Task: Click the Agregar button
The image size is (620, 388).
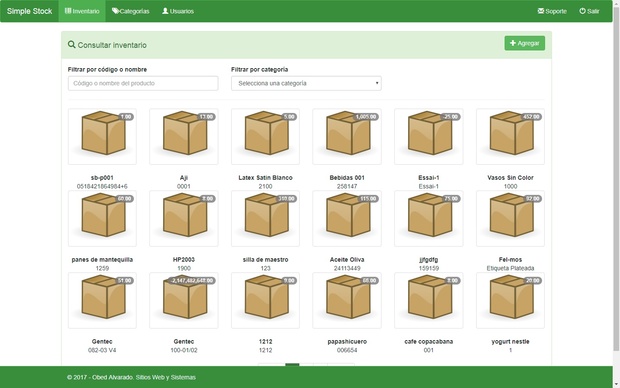Action: (524, 43)
